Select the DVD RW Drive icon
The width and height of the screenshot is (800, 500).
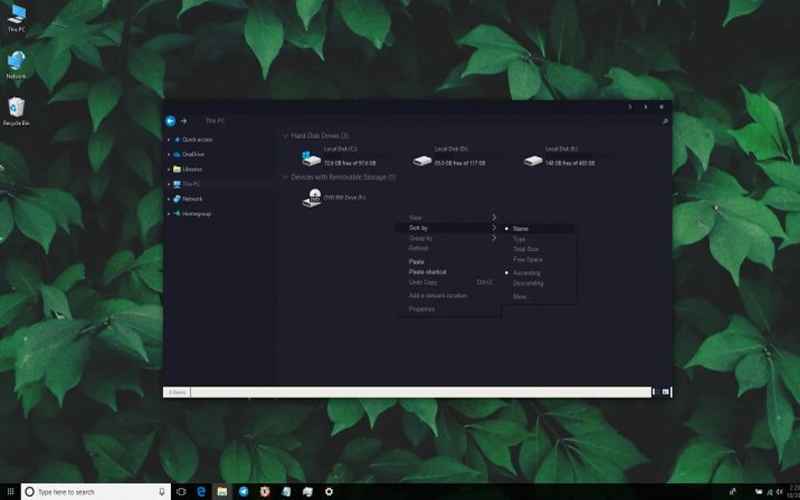pos(312,197)
